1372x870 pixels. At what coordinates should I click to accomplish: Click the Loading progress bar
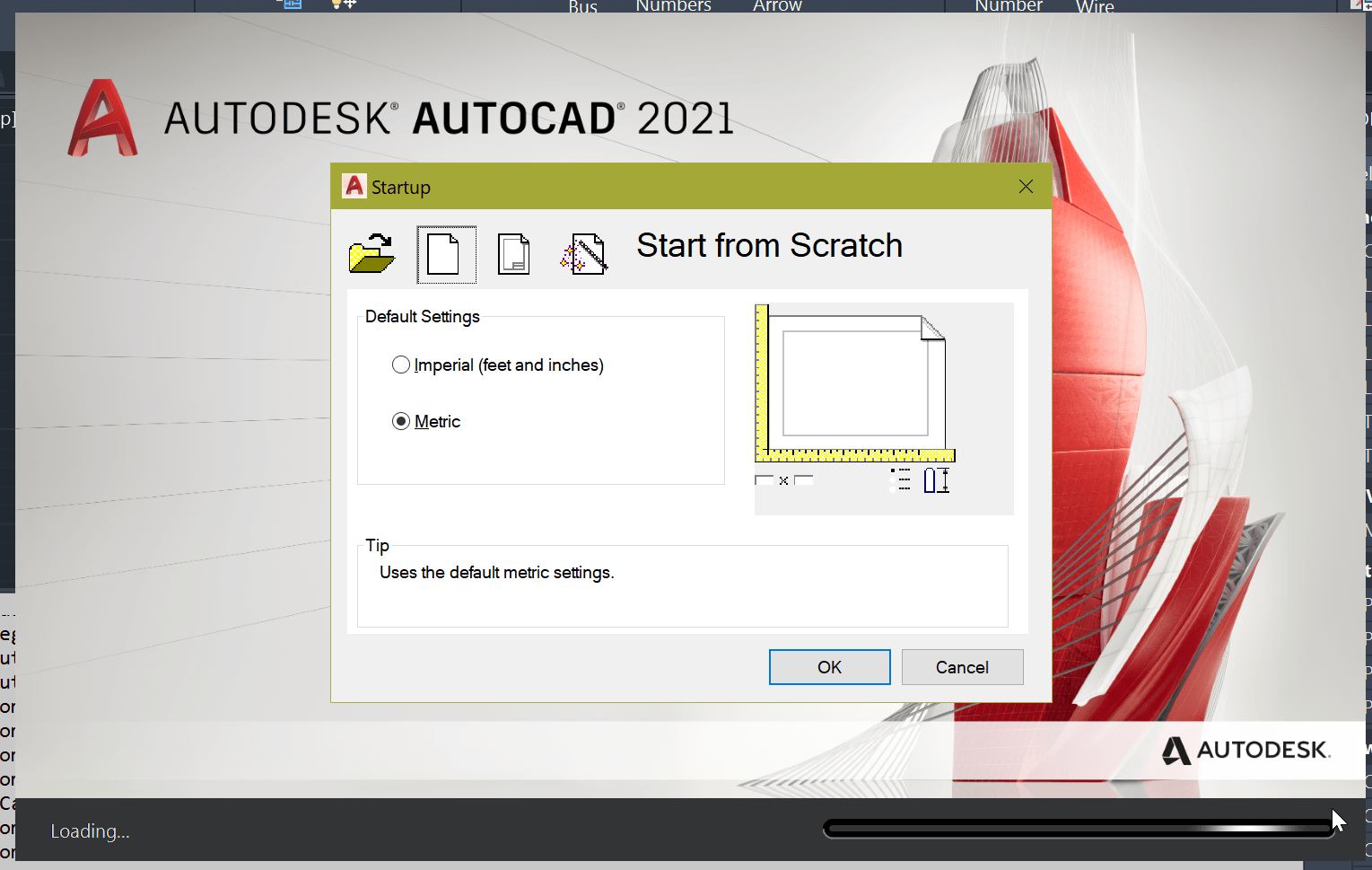click(x=1079, y=829)
